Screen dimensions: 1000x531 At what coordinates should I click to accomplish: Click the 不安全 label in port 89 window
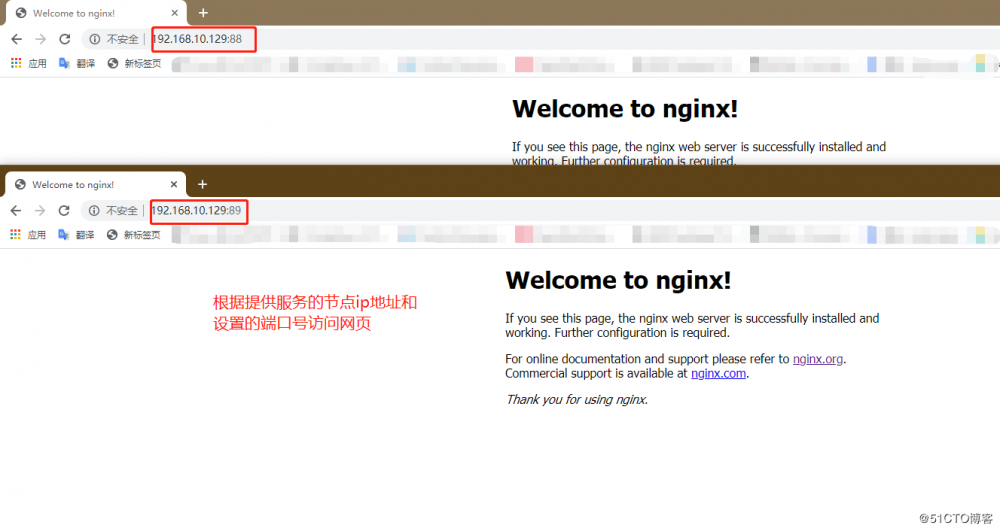(x=122, y=210)
